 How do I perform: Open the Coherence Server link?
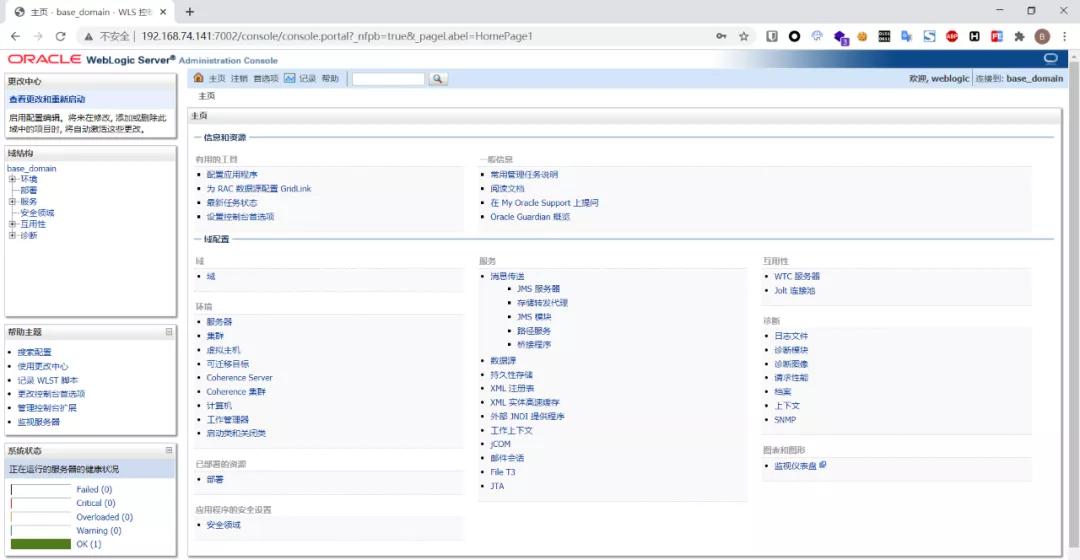tap(239, 377)
